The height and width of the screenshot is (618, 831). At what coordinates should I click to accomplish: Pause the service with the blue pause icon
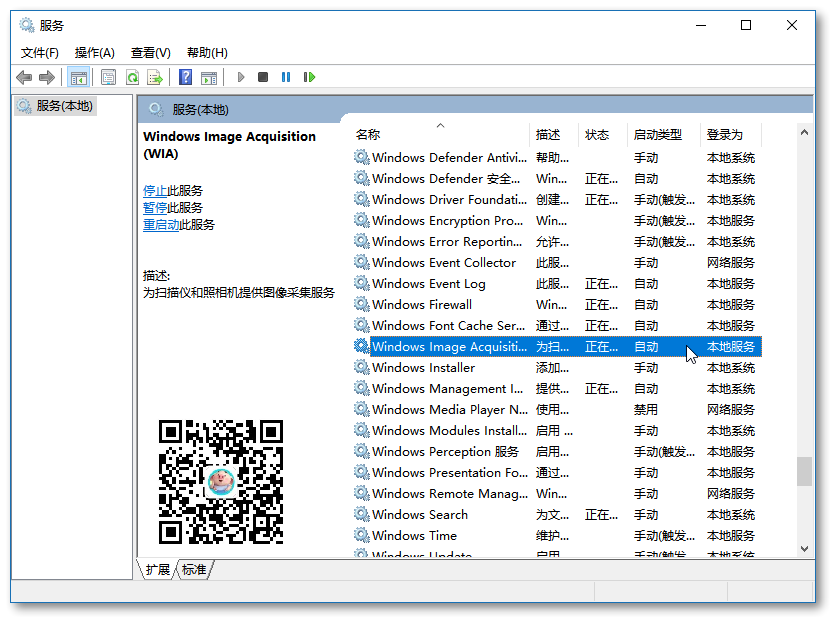click(286, 77)
